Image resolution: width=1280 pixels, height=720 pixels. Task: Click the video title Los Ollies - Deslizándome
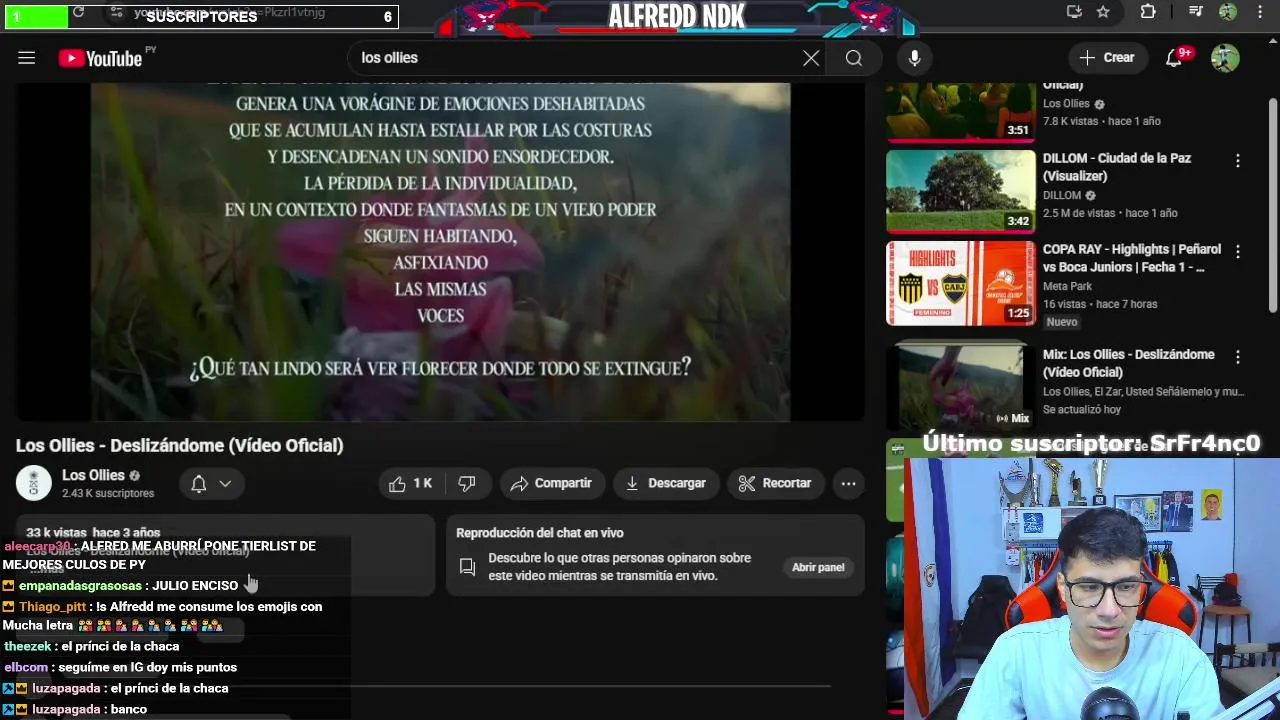pyautogui.click(x=180, y=446)
